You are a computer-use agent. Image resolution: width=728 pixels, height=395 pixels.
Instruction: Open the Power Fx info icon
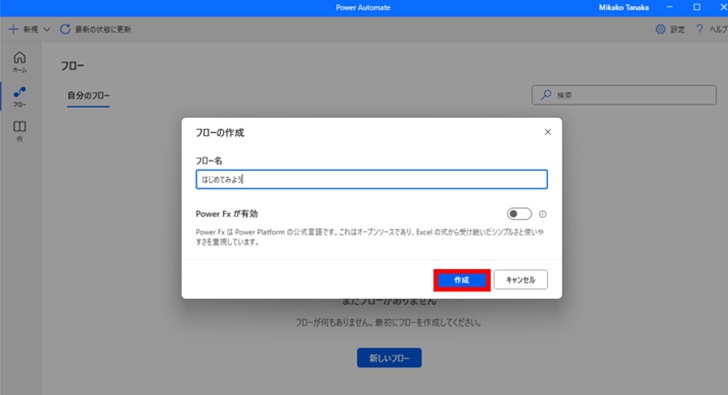tap(542, 214)
